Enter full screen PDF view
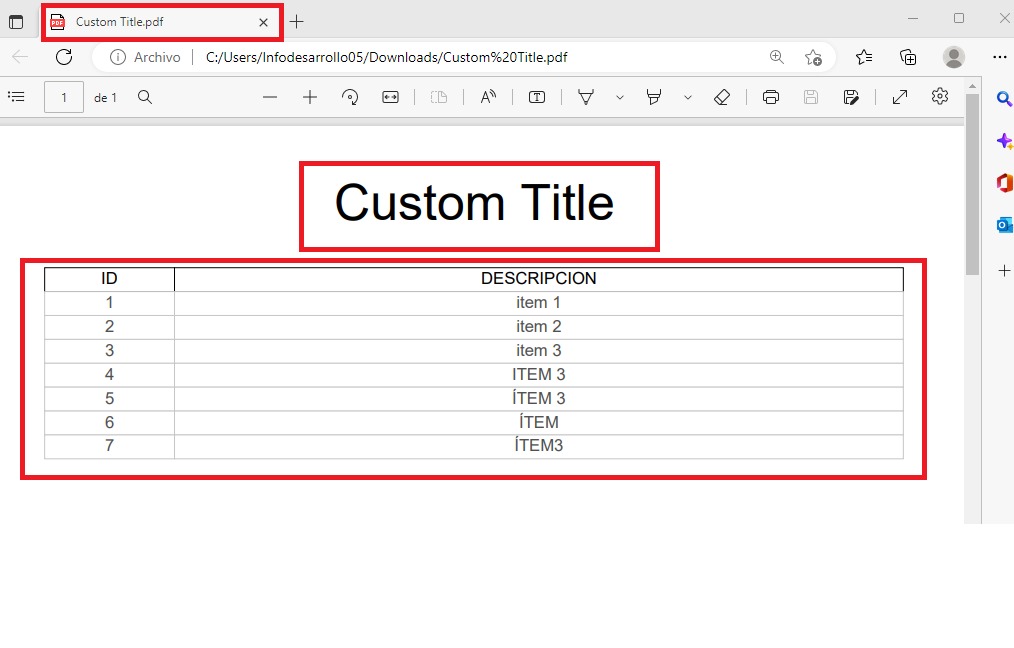1014x648 pixels. coord(900,97)
